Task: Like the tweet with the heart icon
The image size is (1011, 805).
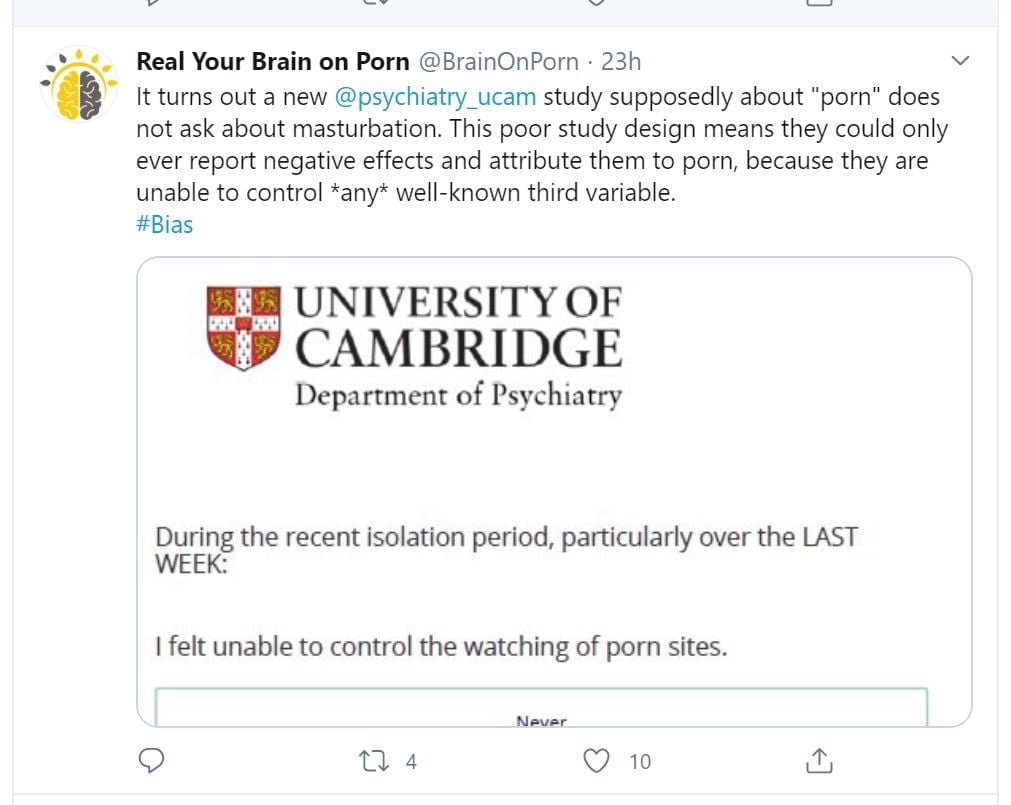Action: [597, 761]
